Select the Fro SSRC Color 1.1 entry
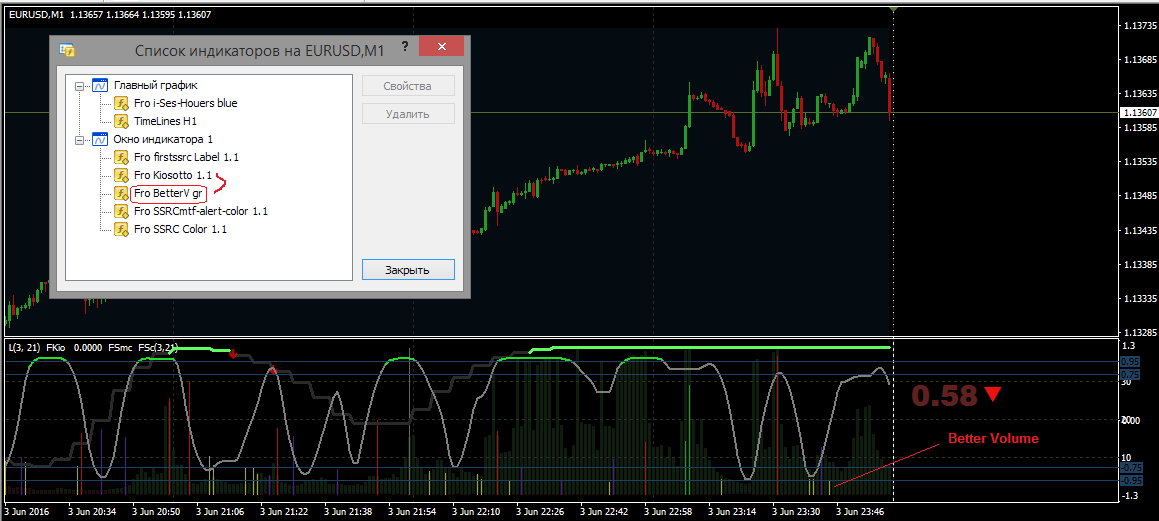 180,229
